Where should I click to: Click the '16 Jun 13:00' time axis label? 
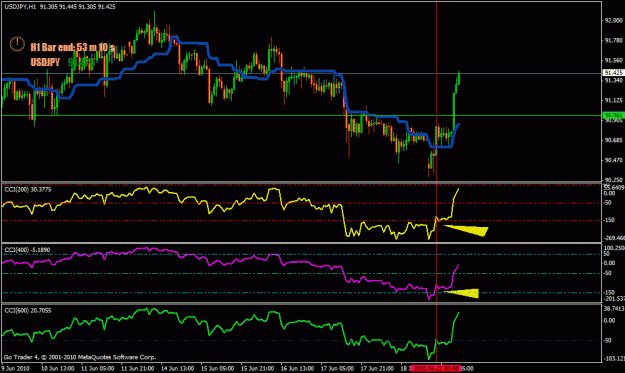click(297, 369)
